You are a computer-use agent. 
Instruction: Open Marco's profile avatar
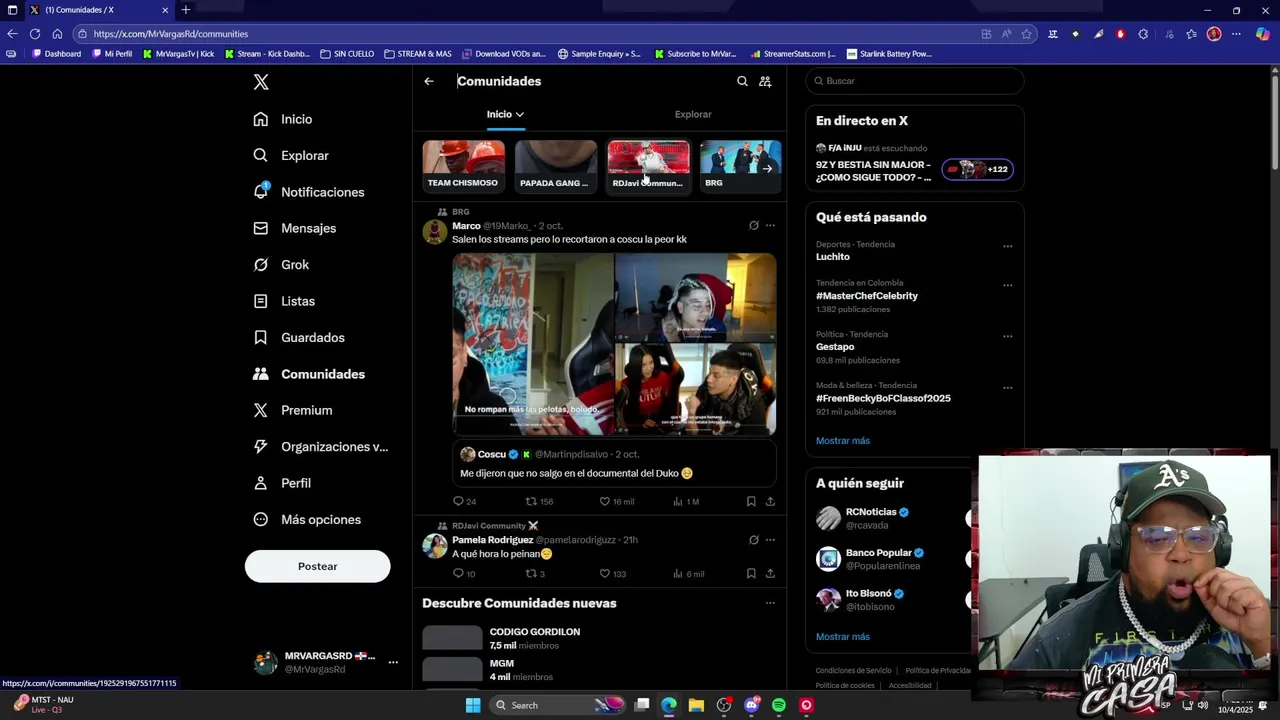tap(434, 232)
